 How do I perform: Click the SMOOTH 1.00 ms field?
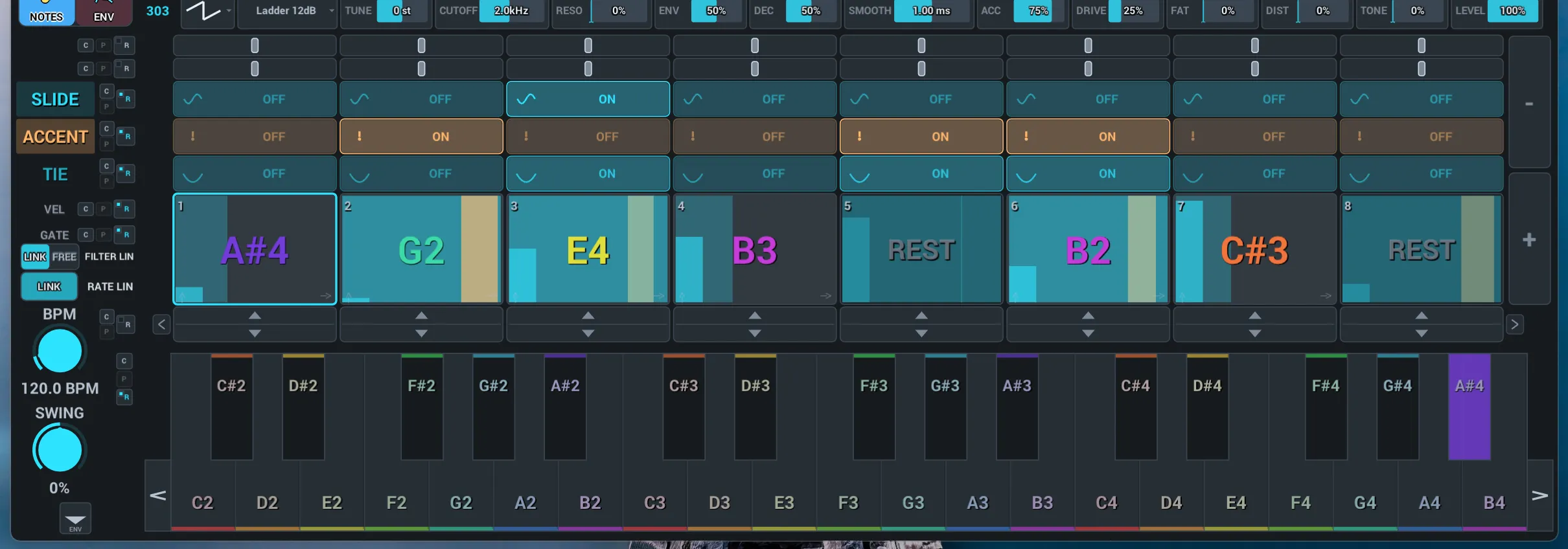click(x=932, y=11)
